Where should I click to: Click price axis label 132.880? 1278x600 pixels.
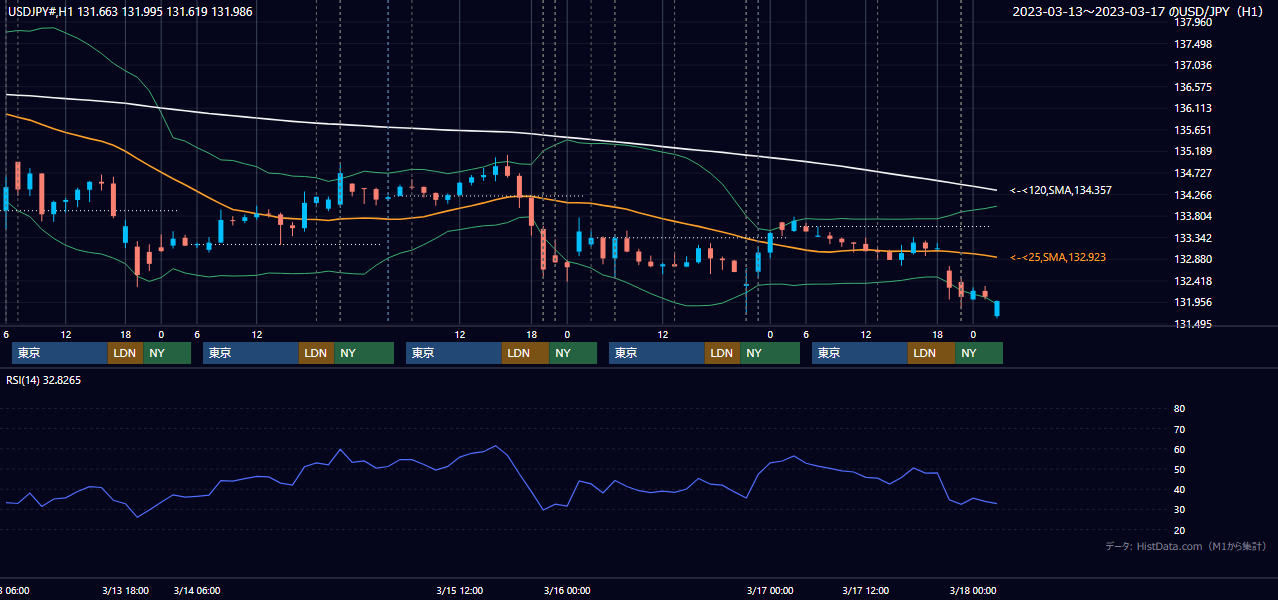(x=1193, y=259)
